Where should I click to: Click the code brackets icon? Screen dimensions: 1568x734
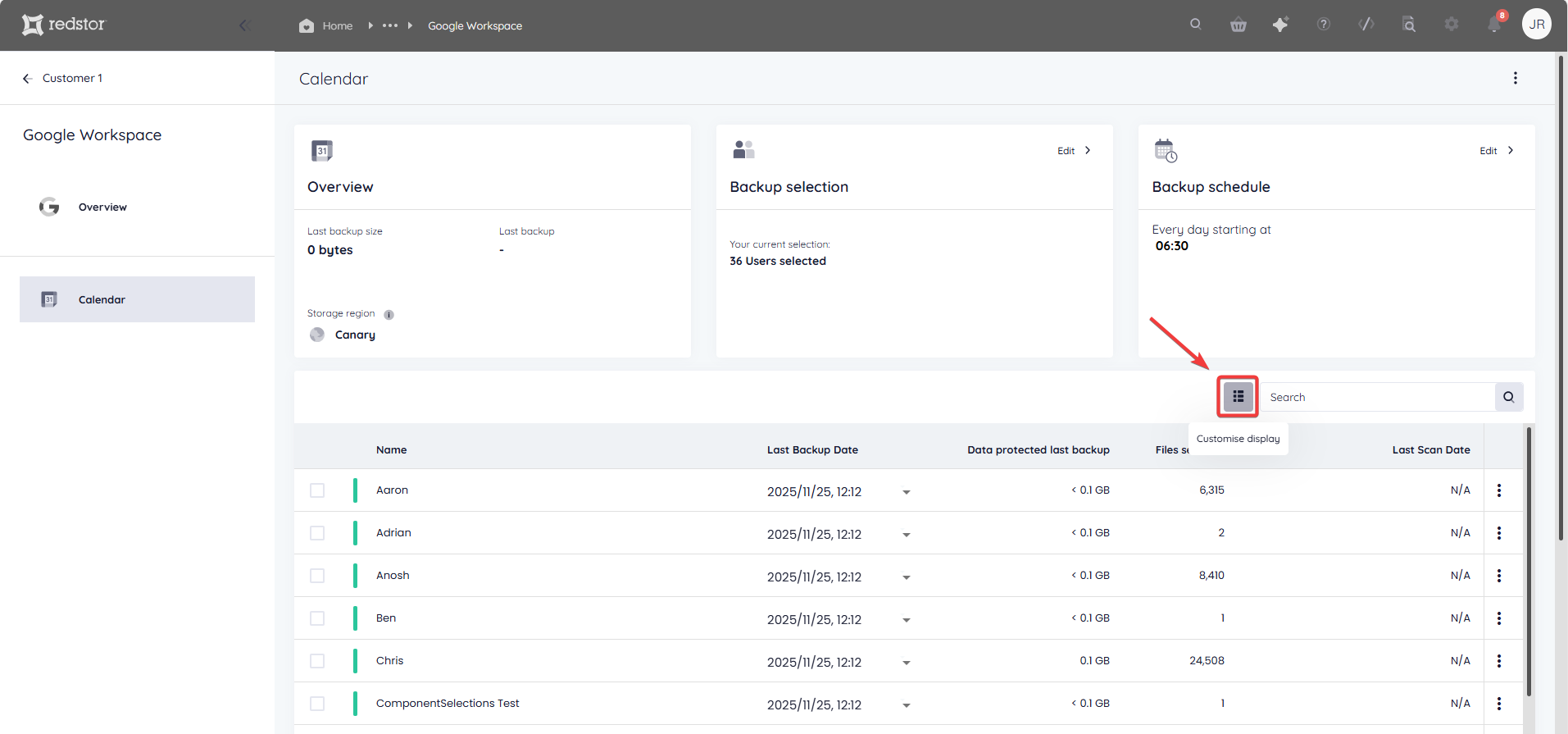click(x=1366, y=25)
